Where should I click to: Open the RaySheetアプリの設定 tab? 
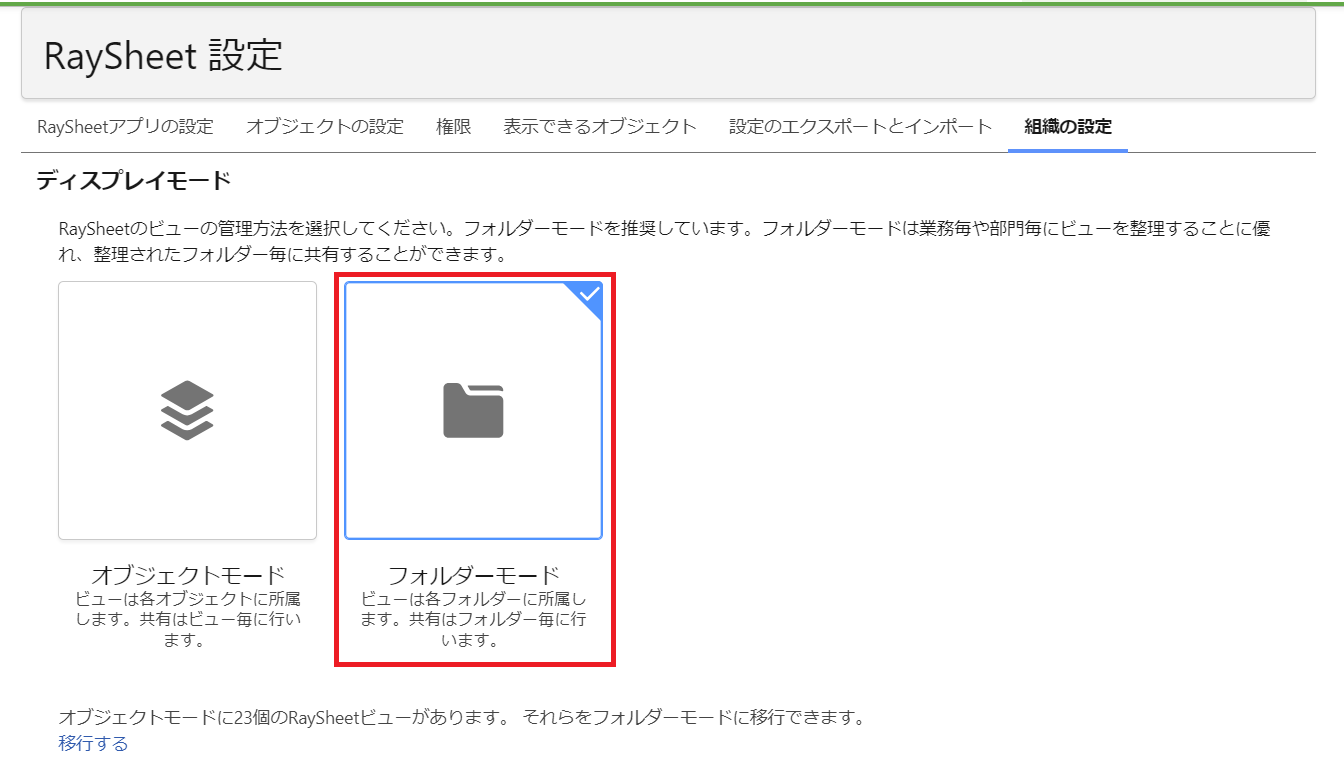pos(125,127)
